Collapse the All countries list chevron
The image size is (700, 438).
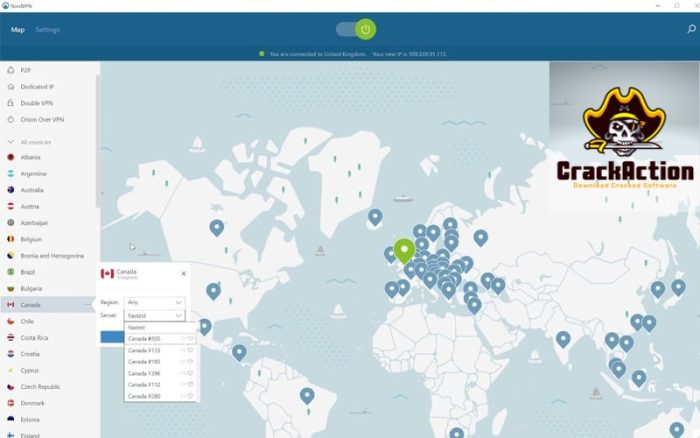point(11,142)
